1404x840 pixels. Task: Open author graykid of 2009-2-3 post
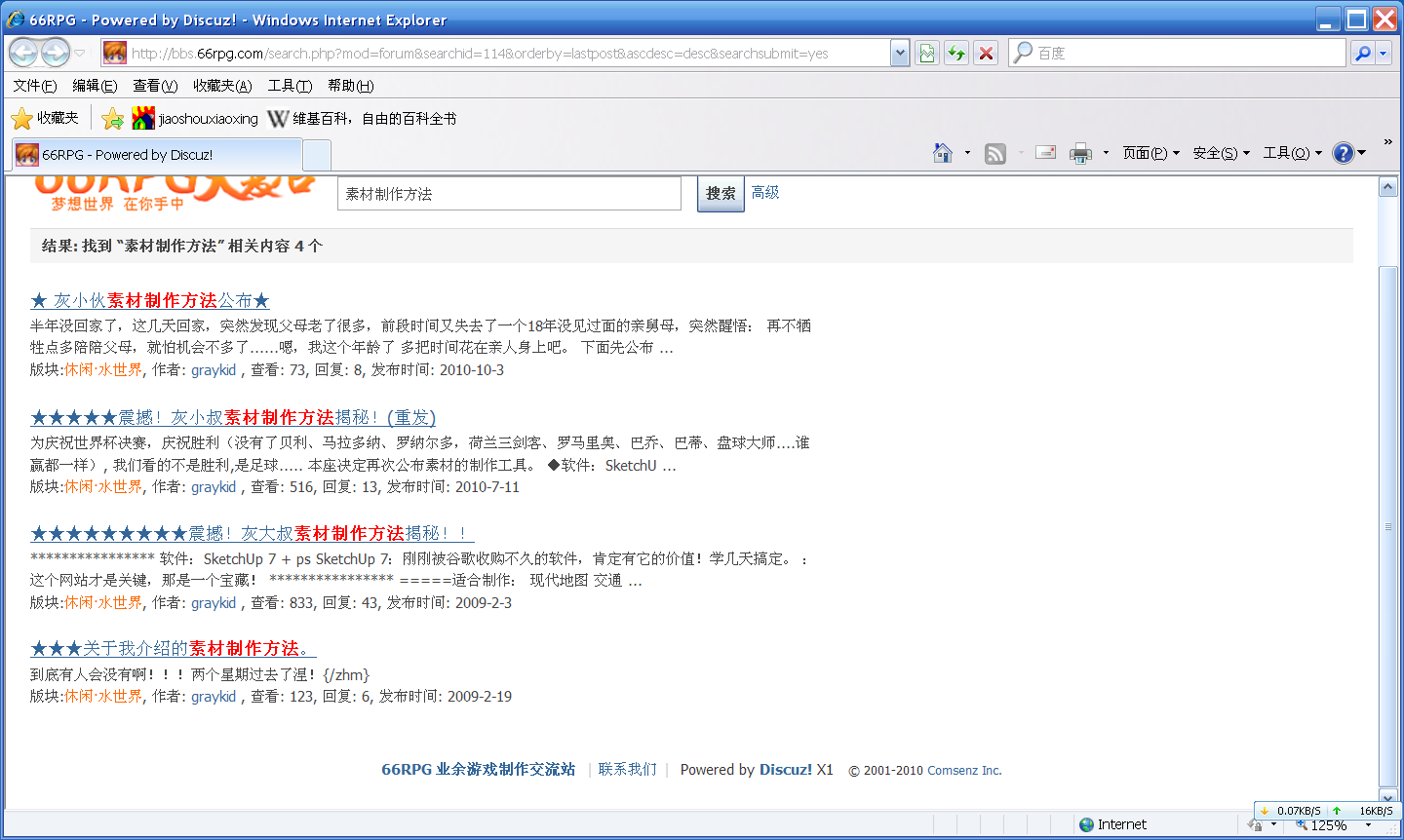(214, 603)
